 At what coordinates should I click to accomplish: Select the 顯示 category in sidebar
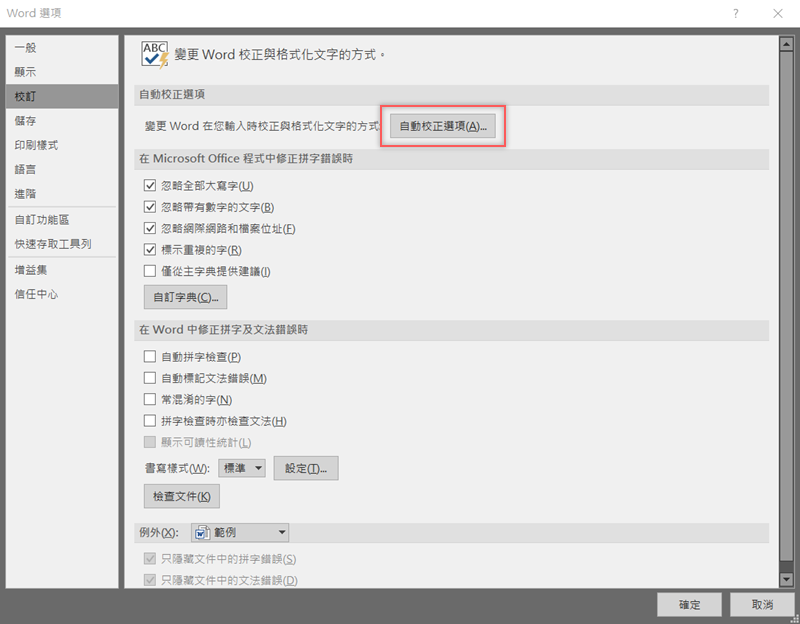(x=62, y=72)
